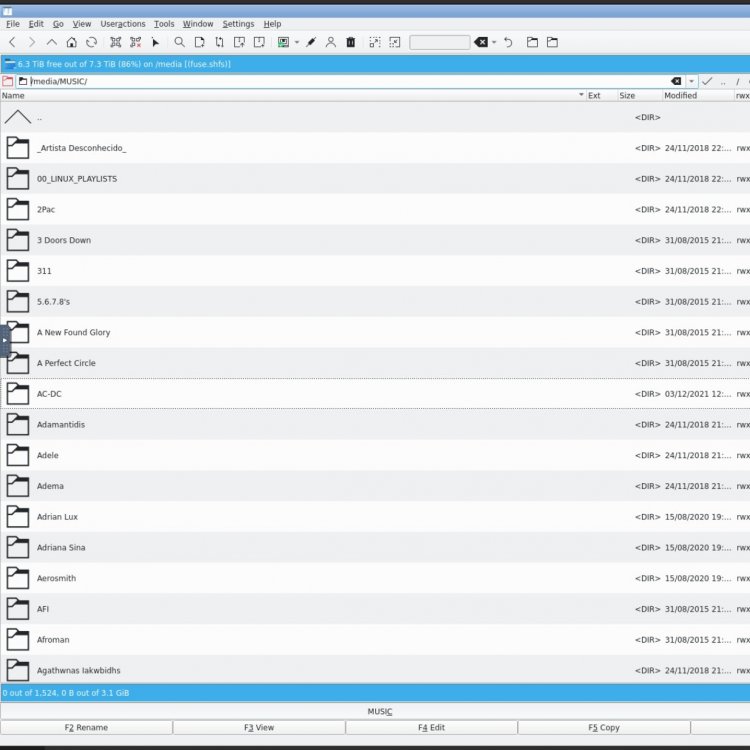Click the disk free space media bar

point(375,64)
